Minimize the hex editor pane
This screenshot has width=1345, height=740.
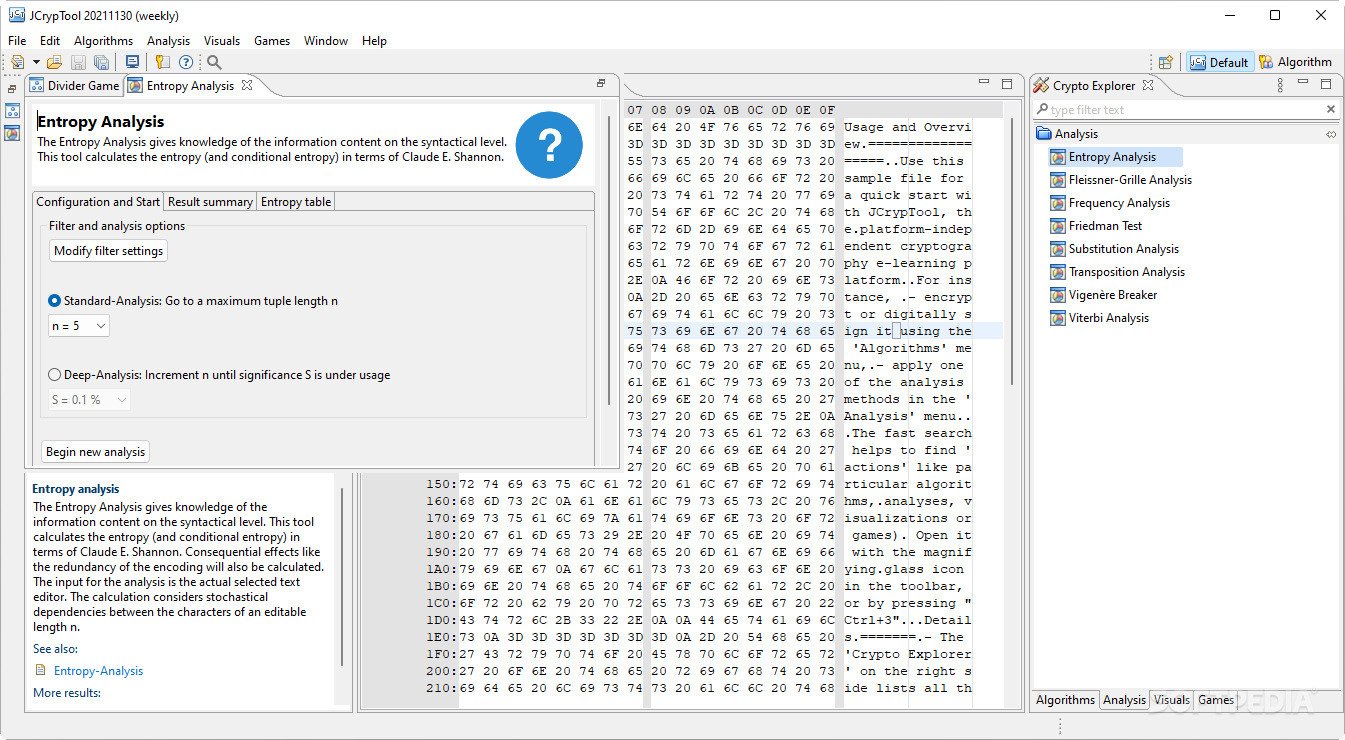tap(984, 84)
